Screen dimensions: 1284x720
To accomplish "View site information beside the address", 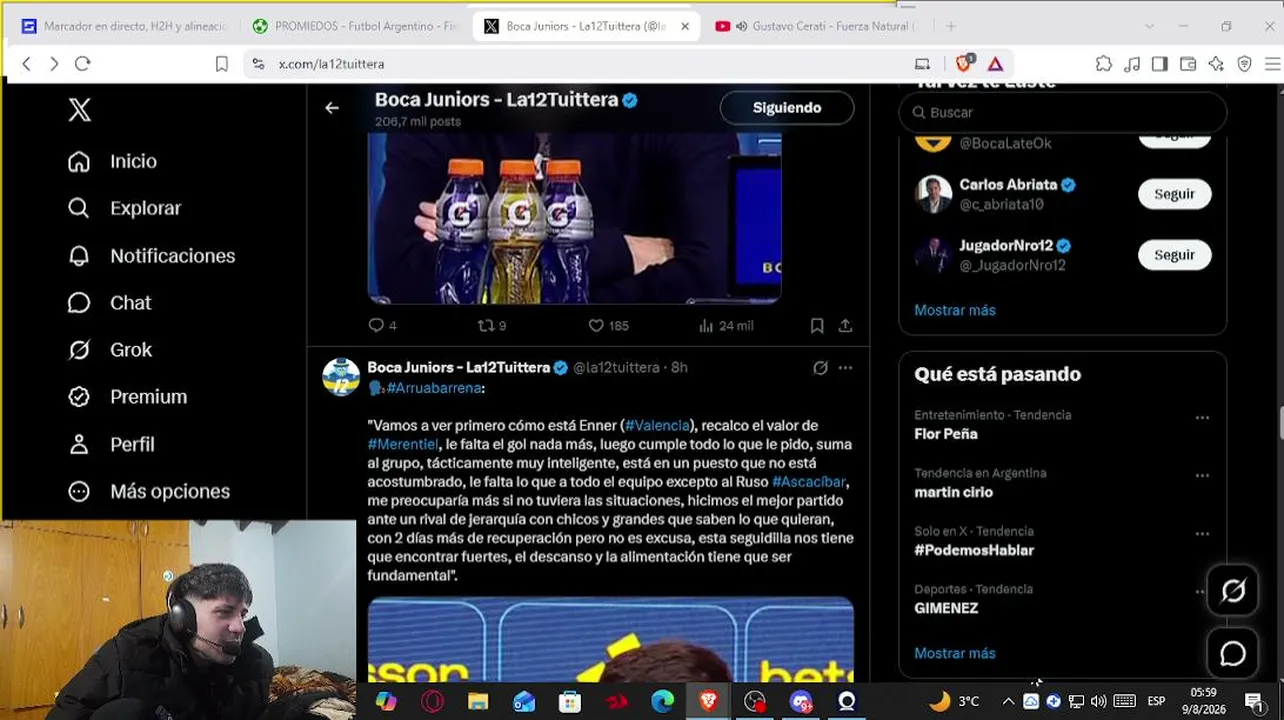I will (258, 63).
